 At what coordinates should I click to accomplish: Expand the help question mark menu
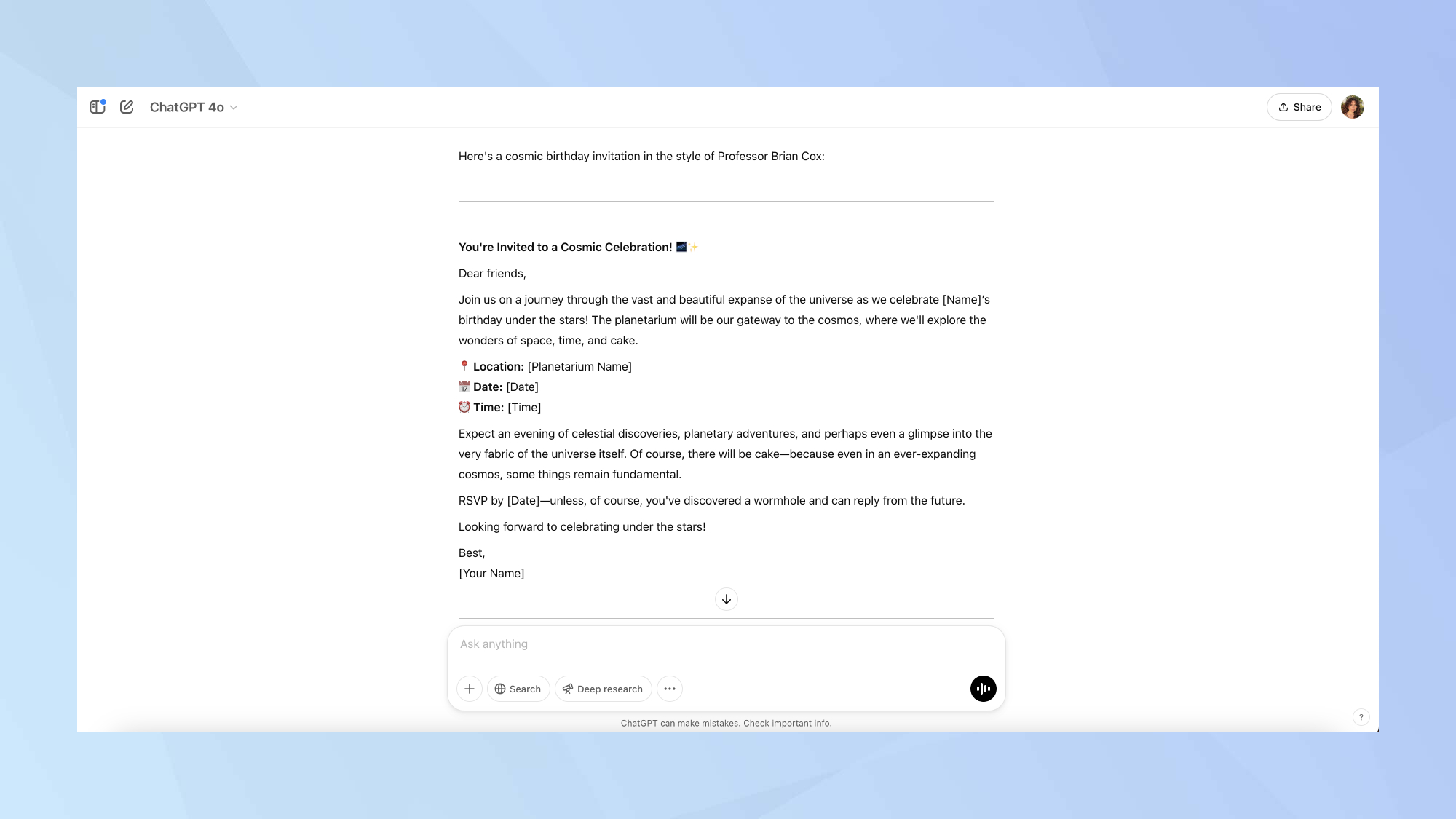(x=1361, y=717)
